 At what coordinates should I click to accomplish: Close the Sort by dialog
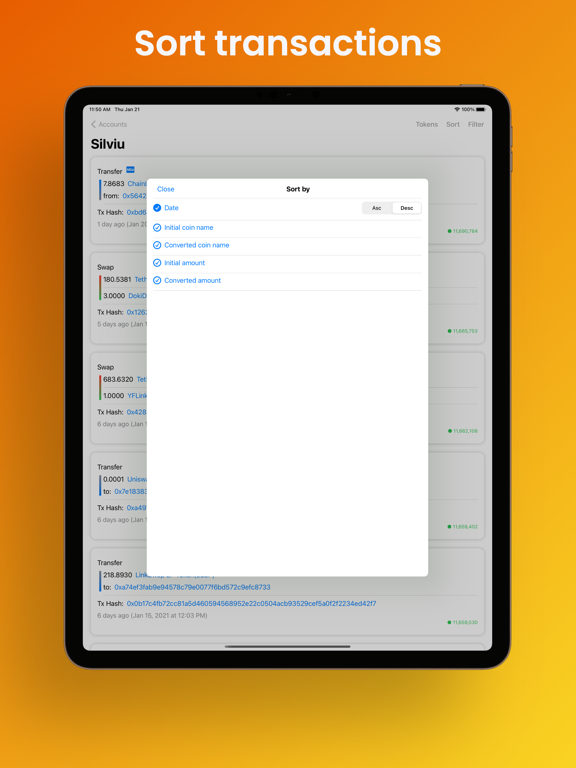click(x=166, y=189)
